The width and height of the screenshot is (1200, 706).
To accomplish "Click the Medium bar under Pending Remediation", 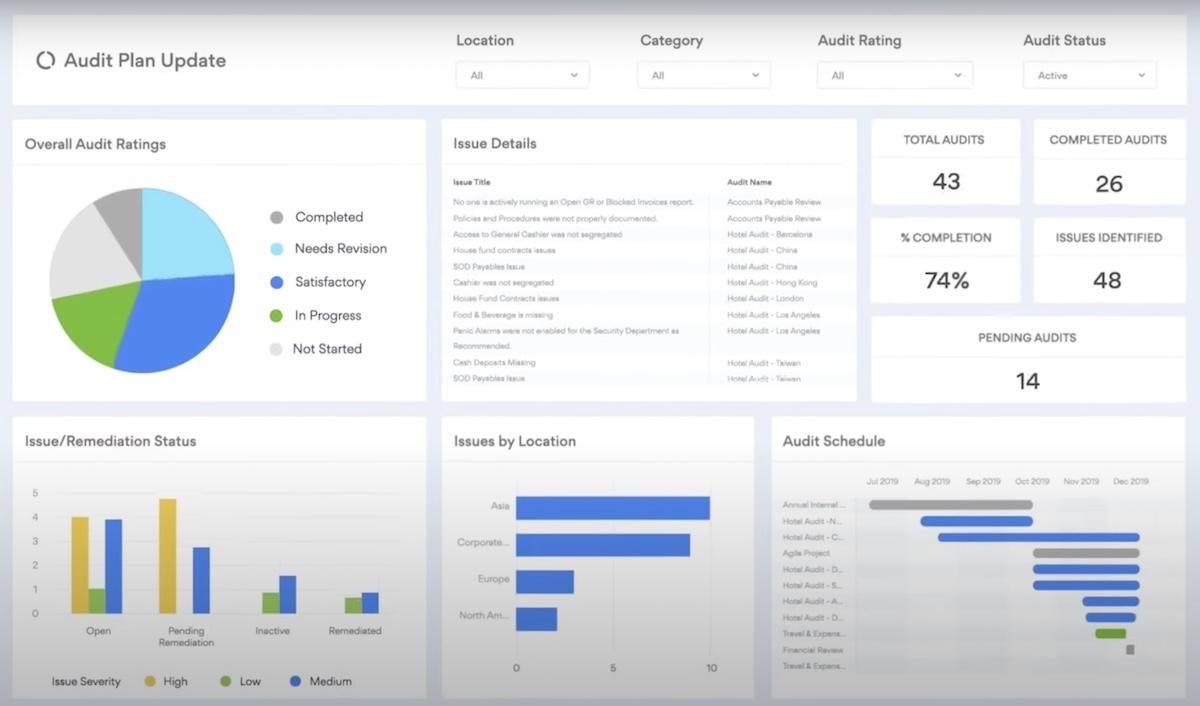I will pos(201,580).
